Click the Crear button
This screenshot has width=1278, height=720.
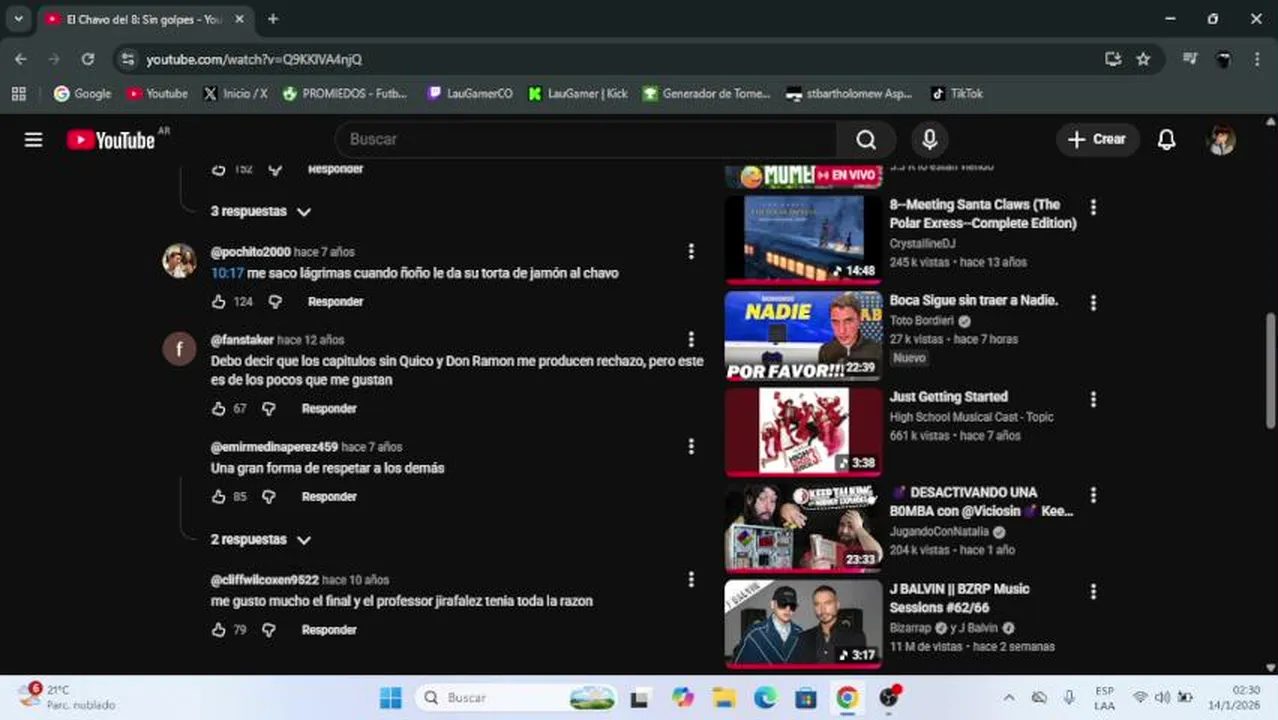[1097, 140]
